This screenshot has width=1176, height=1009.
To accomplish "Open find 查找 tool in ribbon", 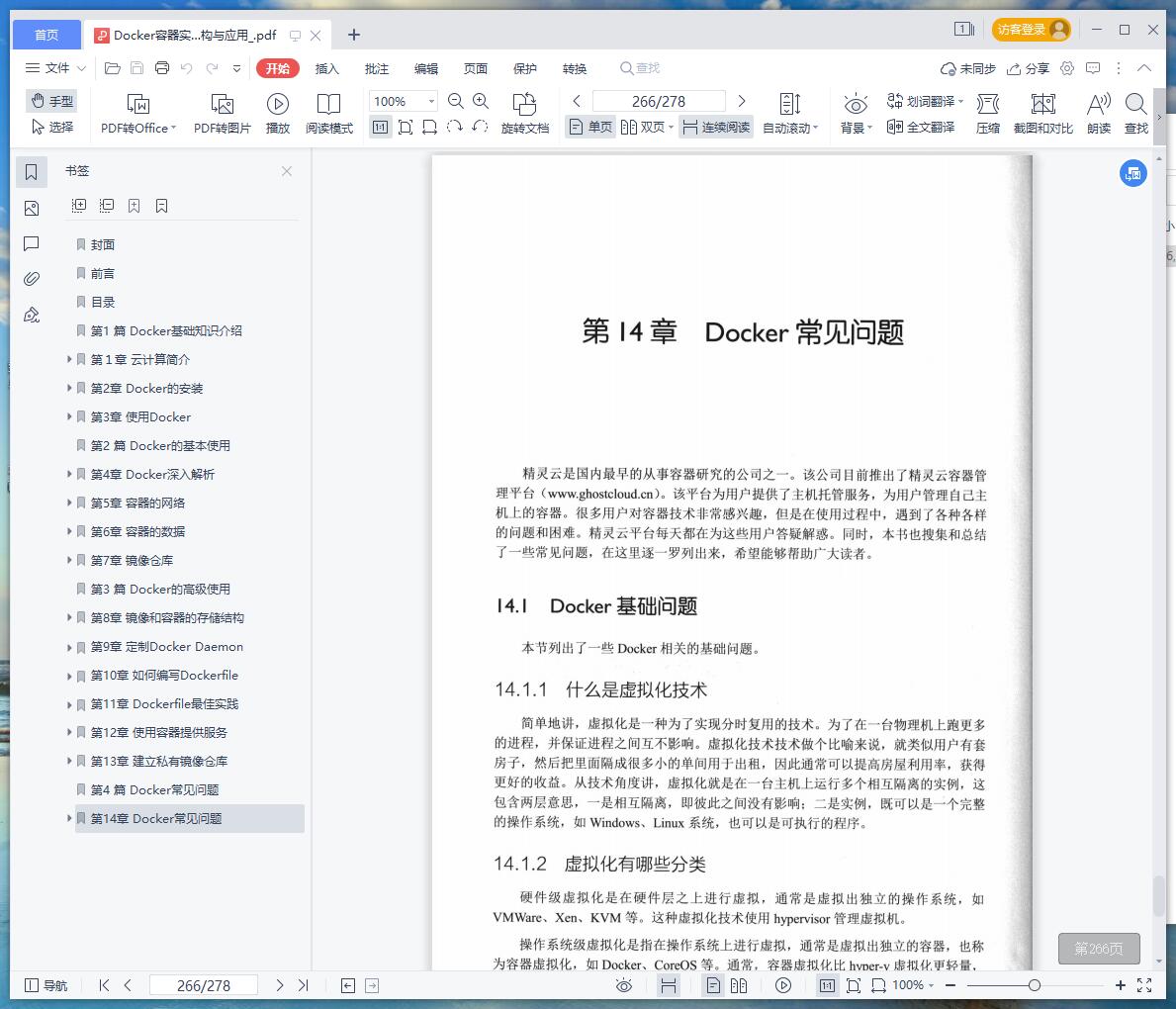I will 1135,114.
